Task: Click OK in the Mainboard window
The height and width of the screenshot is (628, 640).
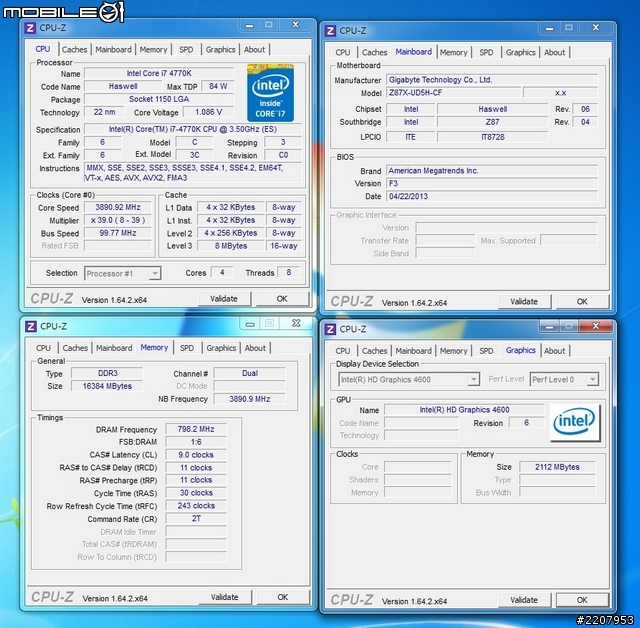Action: click(582, 302)
